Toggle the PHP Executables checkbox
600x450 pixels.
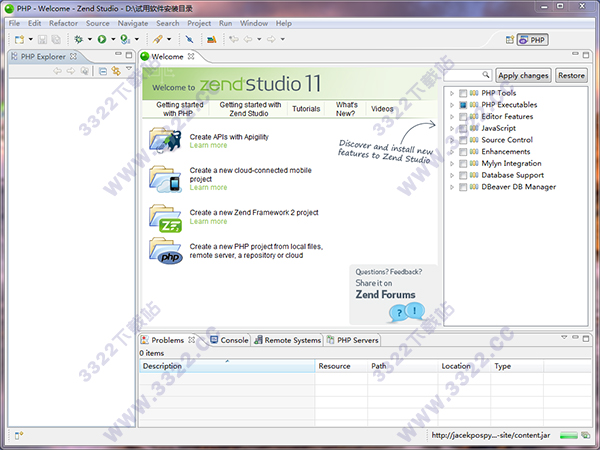coord(463,105)
